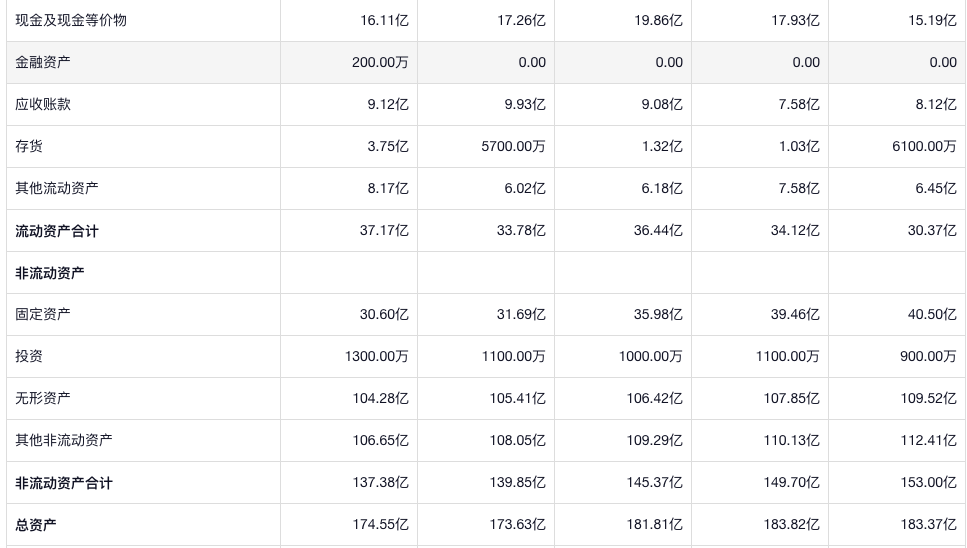
Task: Select the 非流动资产合计 row header
Action: [x=64, y=483]
